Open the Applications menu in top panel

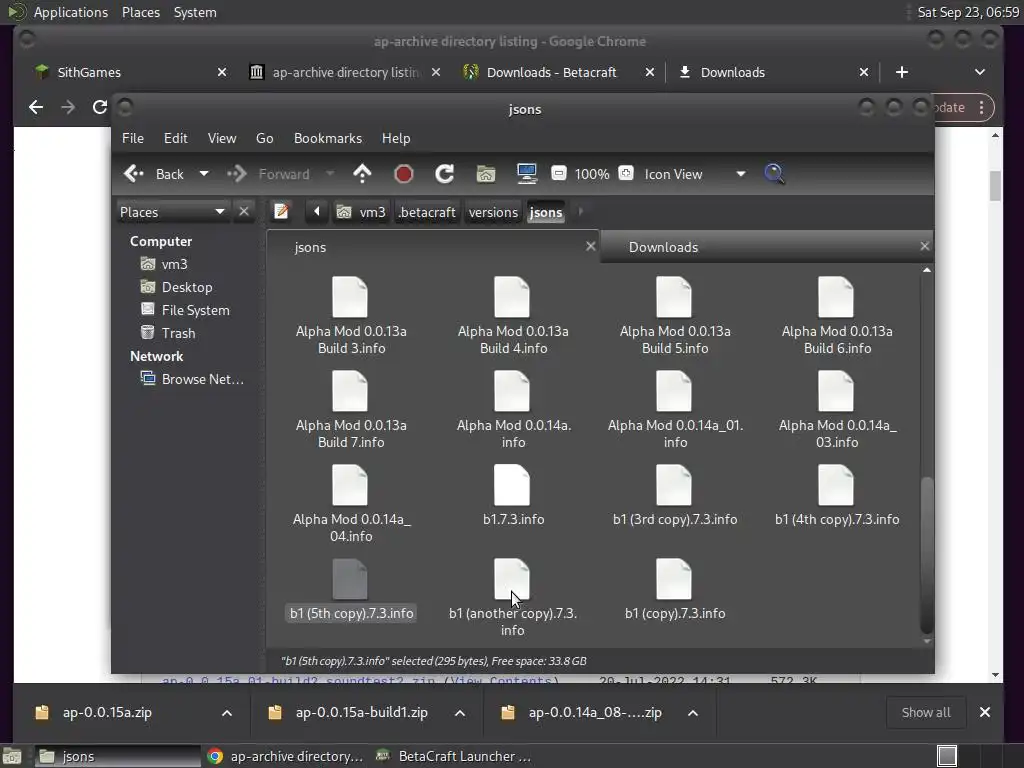tap(71, 12)
